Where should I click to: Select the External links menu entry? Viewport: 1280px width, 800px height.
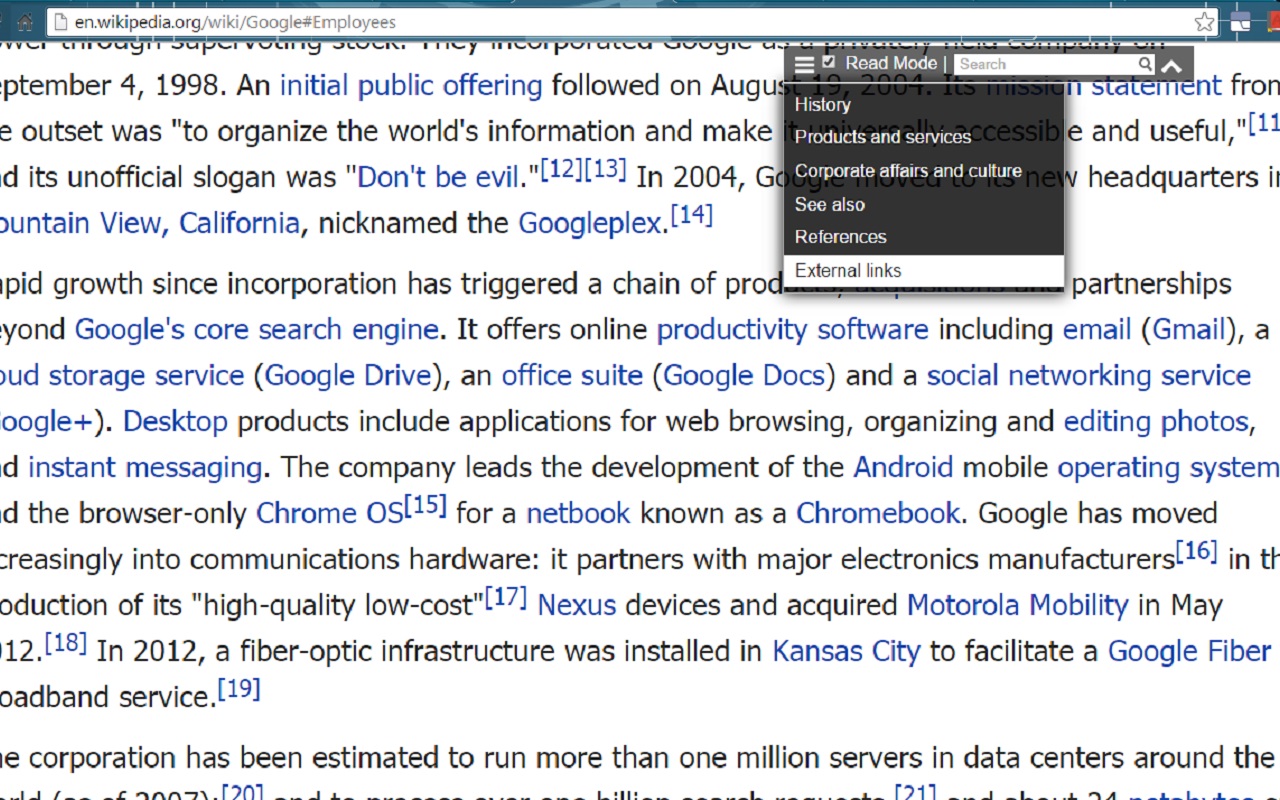pyautogui.click(x=924, y=271)
